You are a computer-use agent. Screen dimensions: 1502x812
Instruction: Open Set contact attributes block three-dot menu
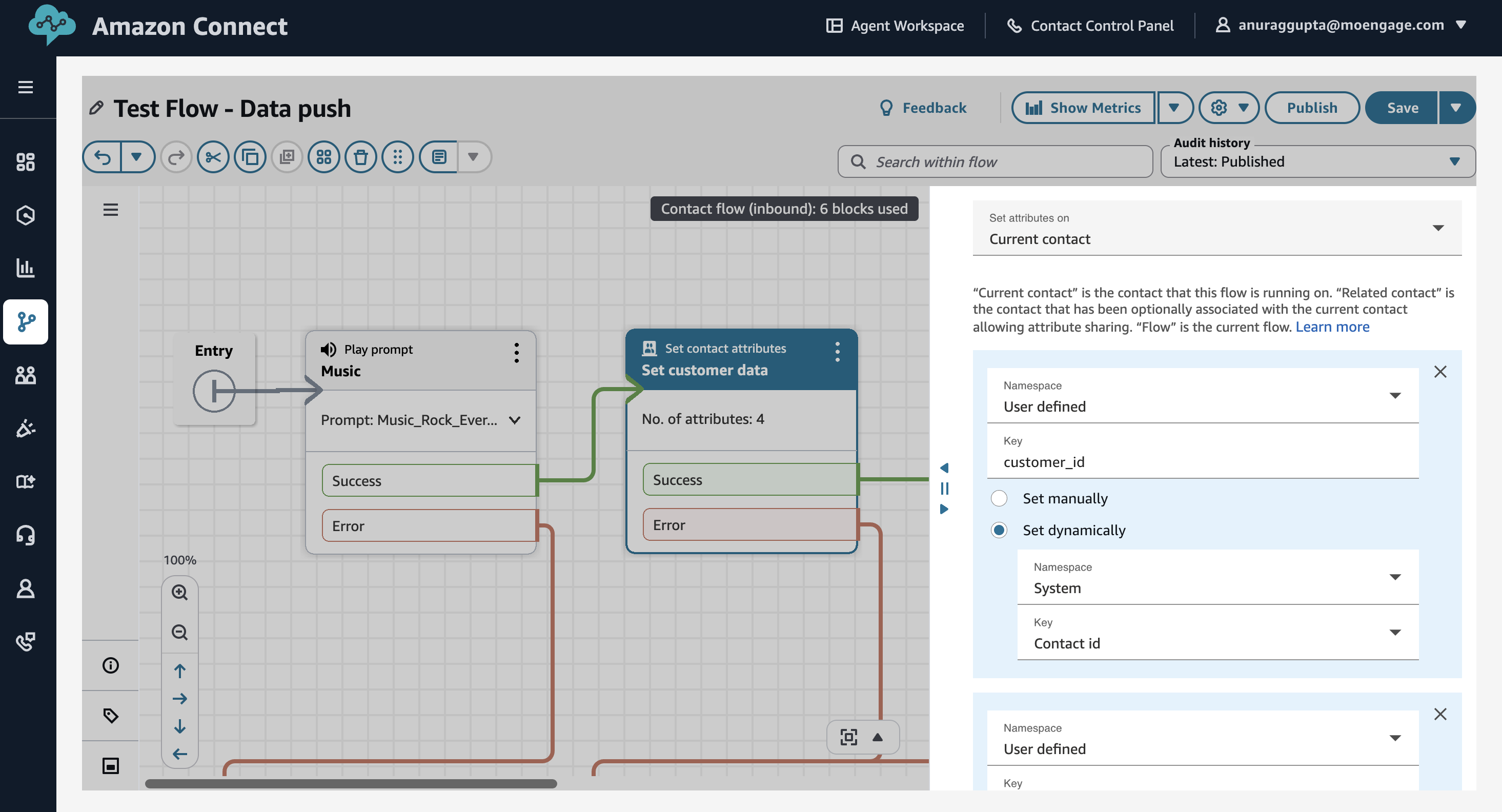coord(837,352)
